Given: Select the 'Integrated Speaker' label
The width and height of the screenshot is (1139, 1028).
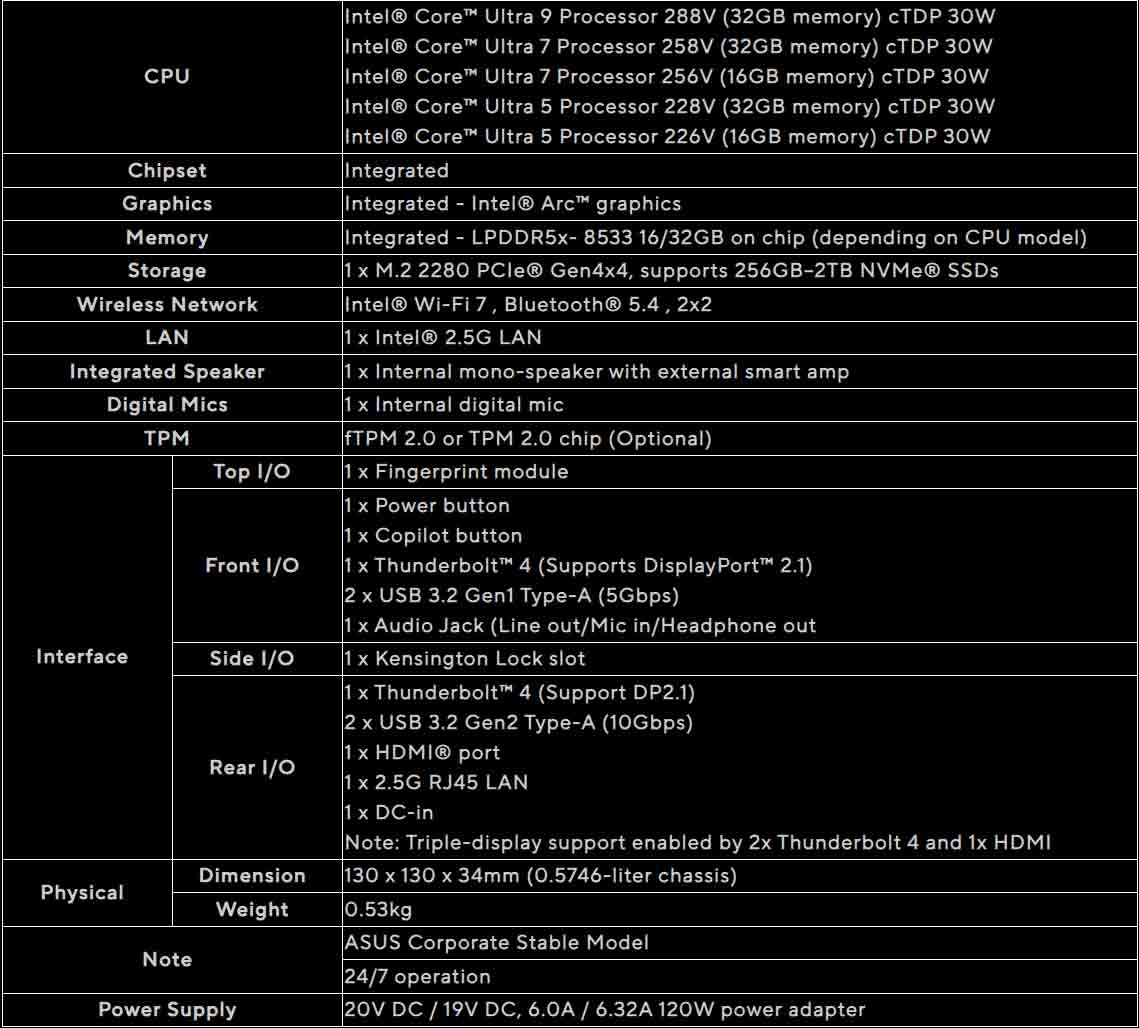Looking at the screenshot, I should 166,371.
